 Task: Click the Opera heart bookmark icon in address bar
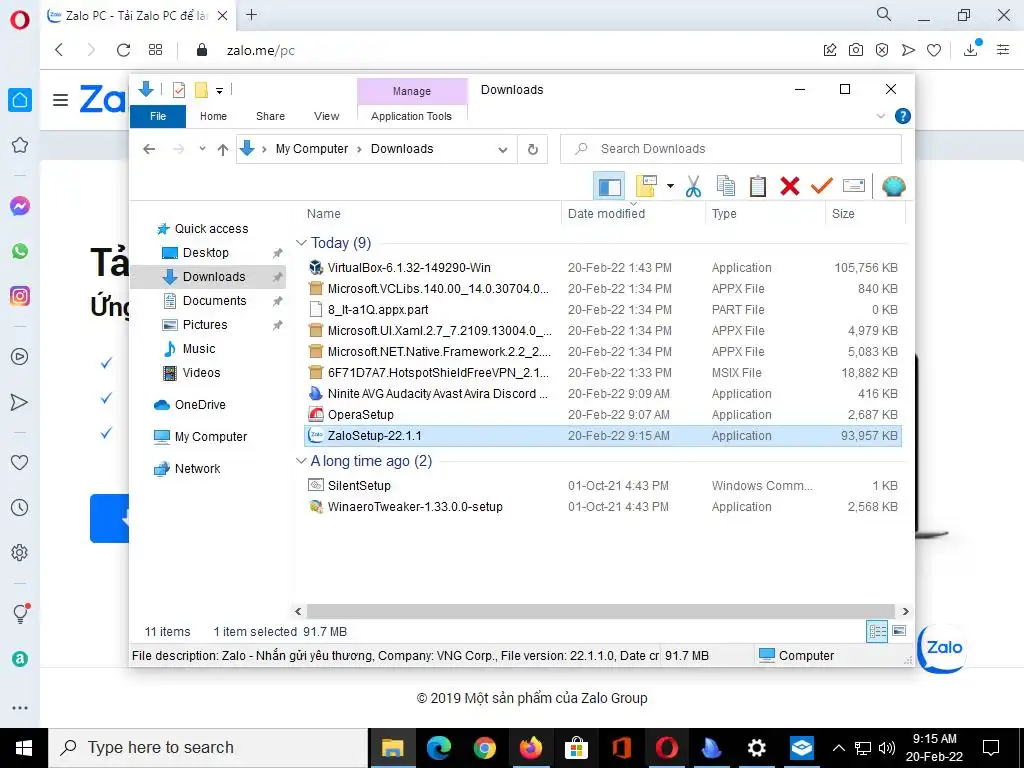click(934, 50)
